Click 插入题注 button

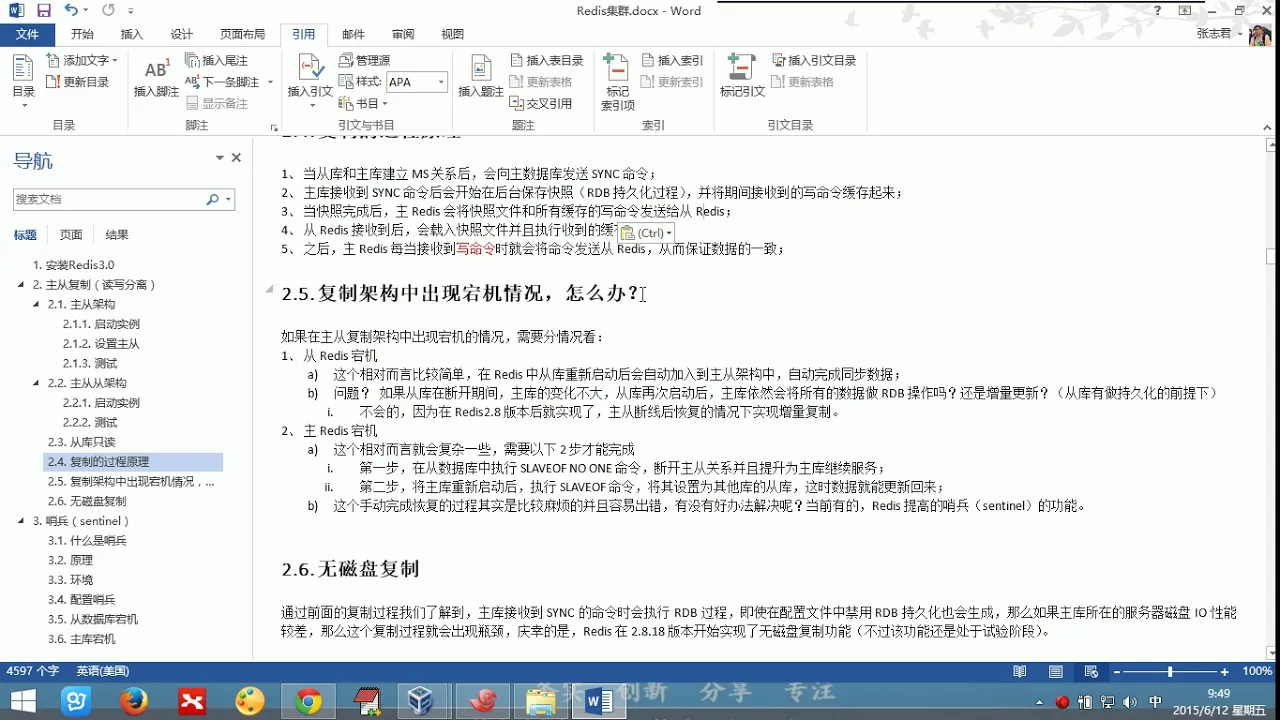(x=481, y=77)
